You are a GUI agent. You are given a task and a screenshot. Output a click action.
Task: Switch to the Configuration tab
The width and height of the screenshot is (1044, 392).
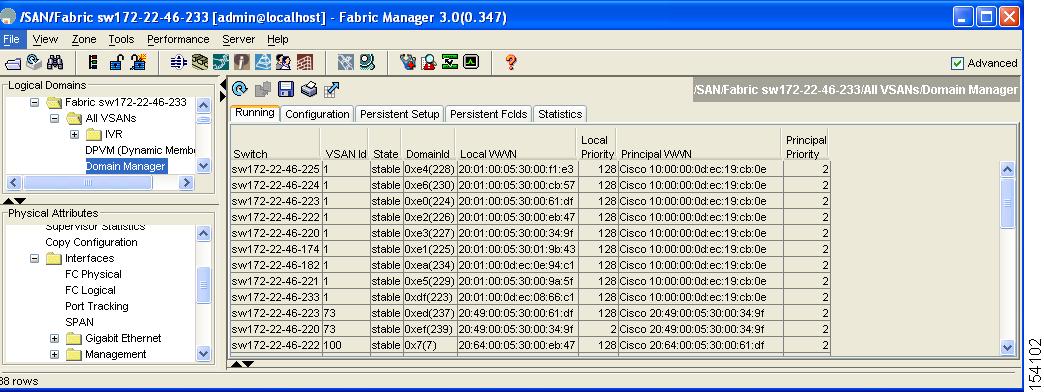tap(317, 114)
